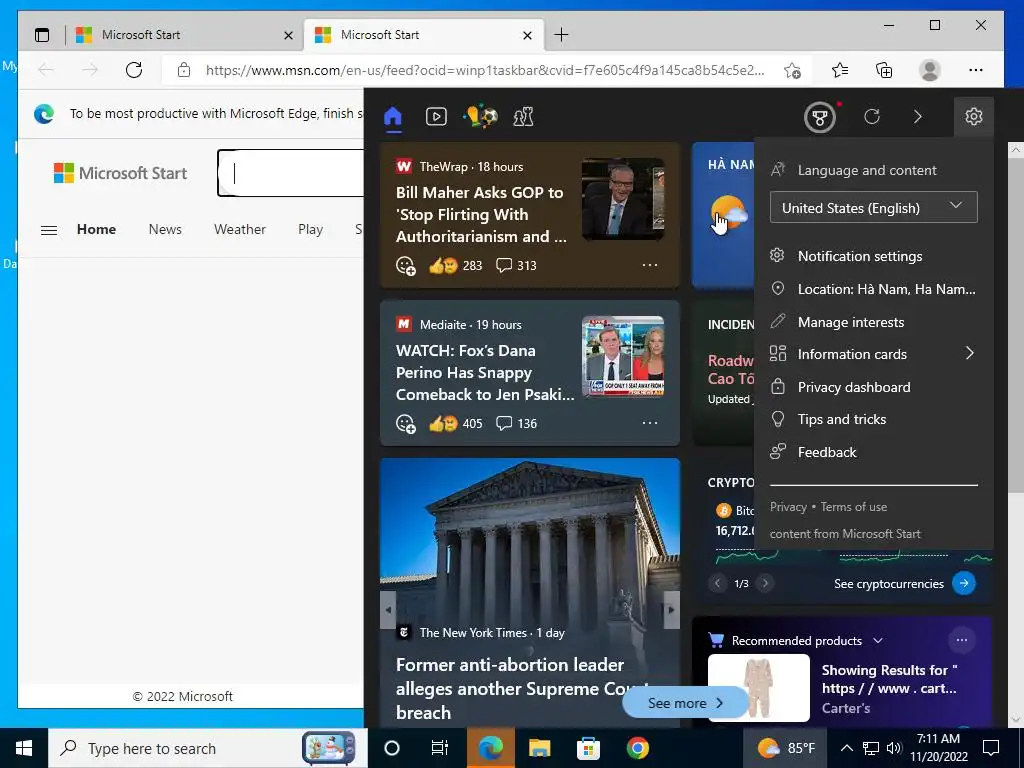Image resolution: width=1024 pixels, height=768 pixels.
Task: Open the Watch video icon in widgets
Action: [436, 117]
